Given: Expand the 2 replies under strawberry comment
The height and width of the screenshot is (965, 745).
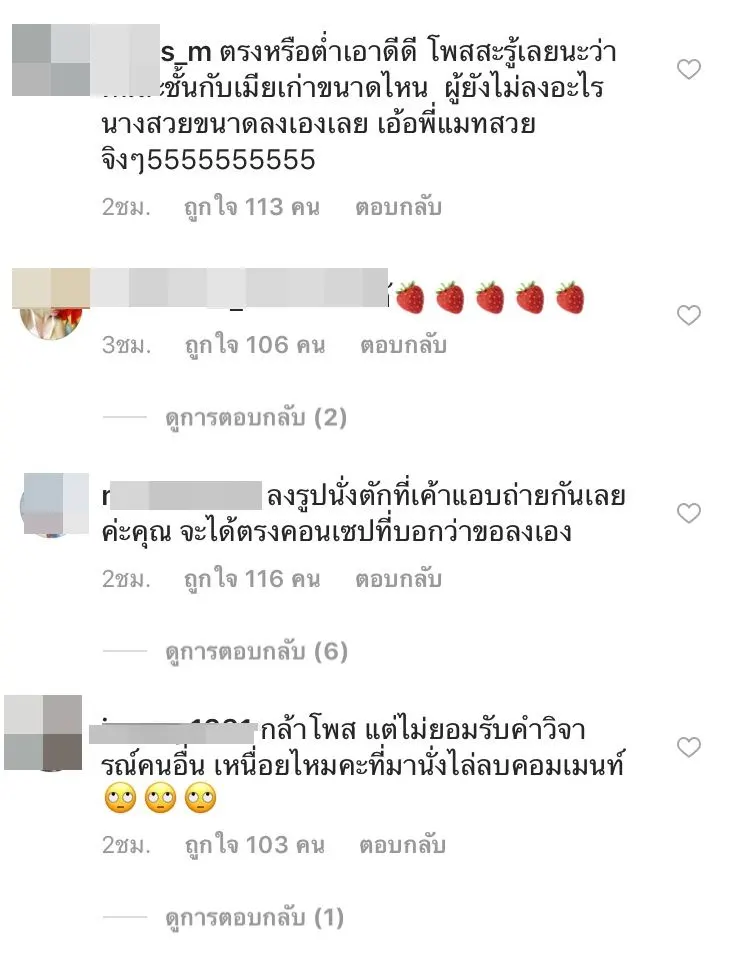Looking at the screenshot, I should (x=256, y=418).
